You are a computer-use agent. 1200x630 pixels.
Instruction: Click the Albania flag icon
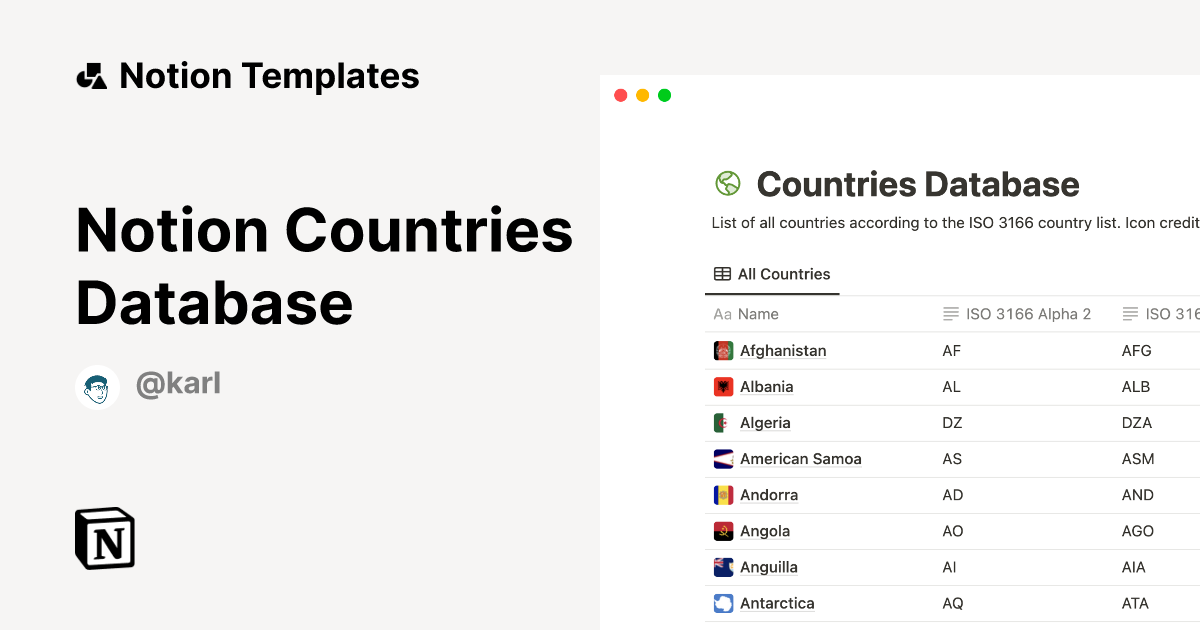[x=723, y=386]
